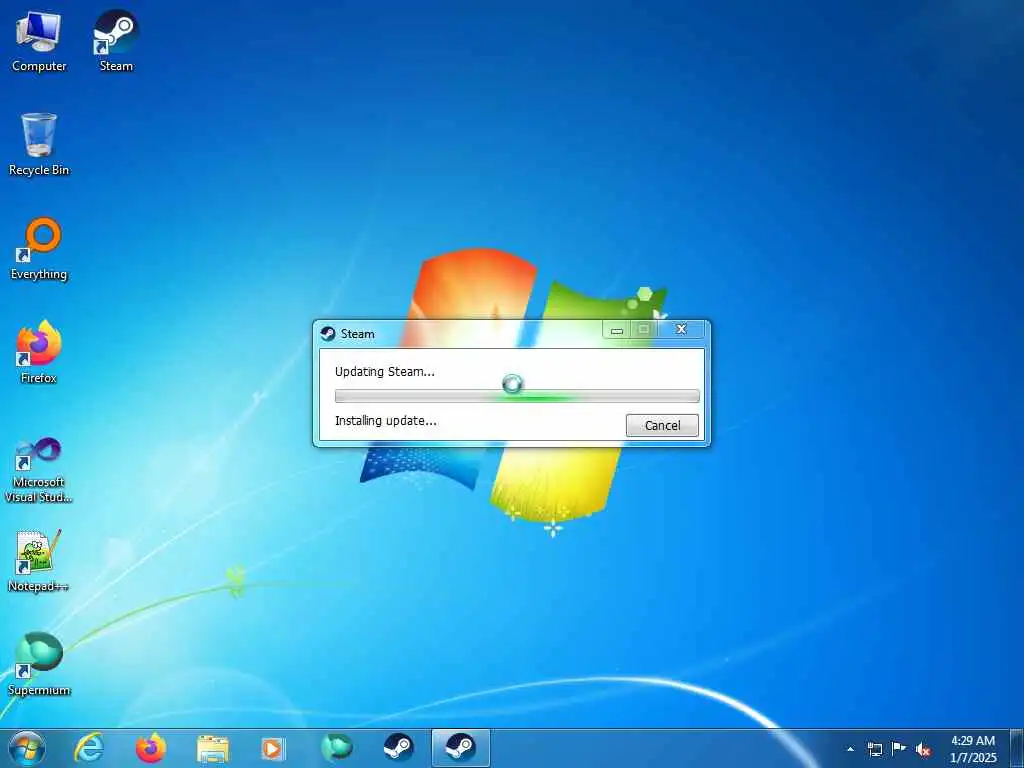Select the Computer desktop icon
The height and width of the screenshot is (768, 1024).
[39, 42]
